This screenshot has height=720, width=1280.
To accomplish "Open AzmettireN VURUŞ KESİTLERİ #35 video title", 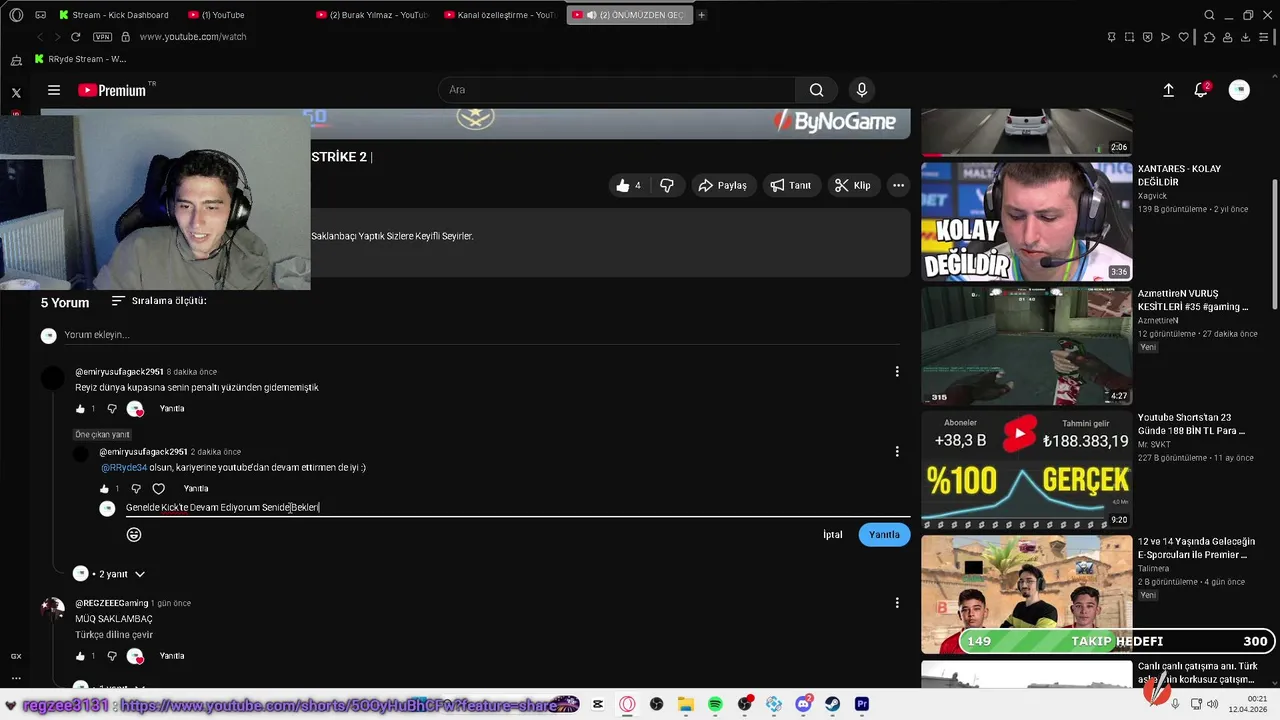I will 1193,300.
